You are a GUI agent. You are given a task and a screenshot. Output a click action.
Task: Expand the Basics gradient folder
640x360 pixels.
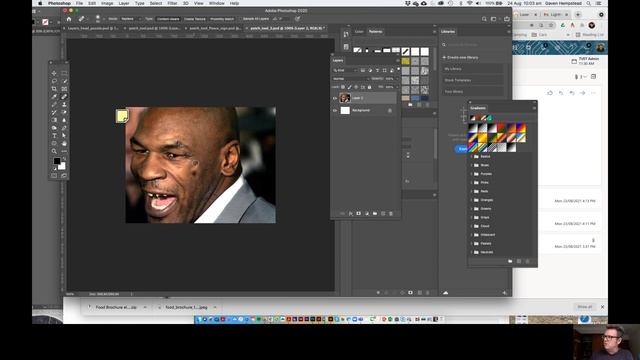(x=472, y=156)
